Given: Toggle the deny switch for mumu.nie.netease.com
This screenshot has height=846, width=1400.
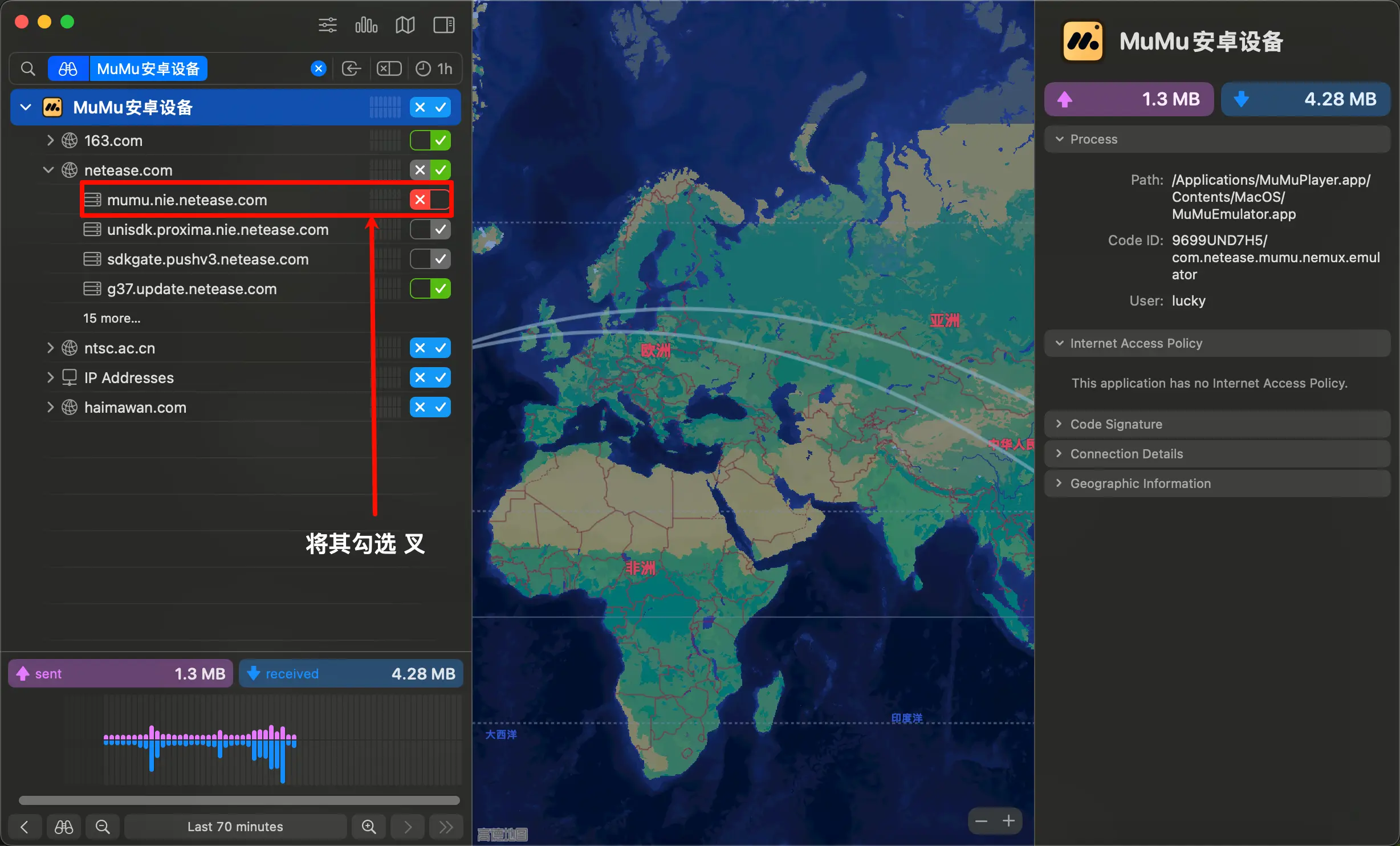Looking at the screenshot, I should pos(430,200).
